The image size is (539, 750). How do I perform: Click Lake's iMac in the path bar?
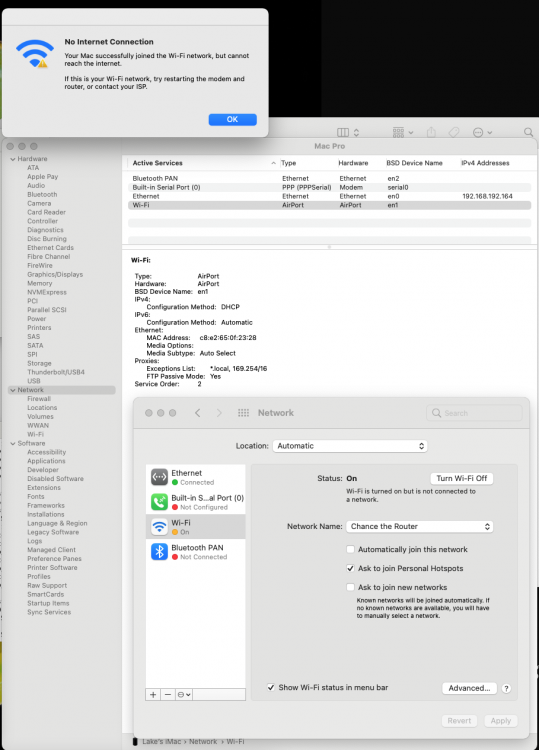click(x=161, y=741)
